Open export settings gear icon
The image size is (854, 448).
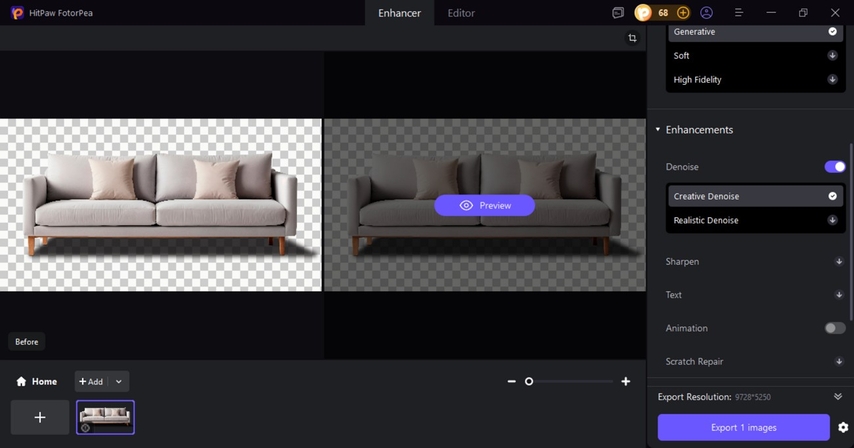point(843,428)
